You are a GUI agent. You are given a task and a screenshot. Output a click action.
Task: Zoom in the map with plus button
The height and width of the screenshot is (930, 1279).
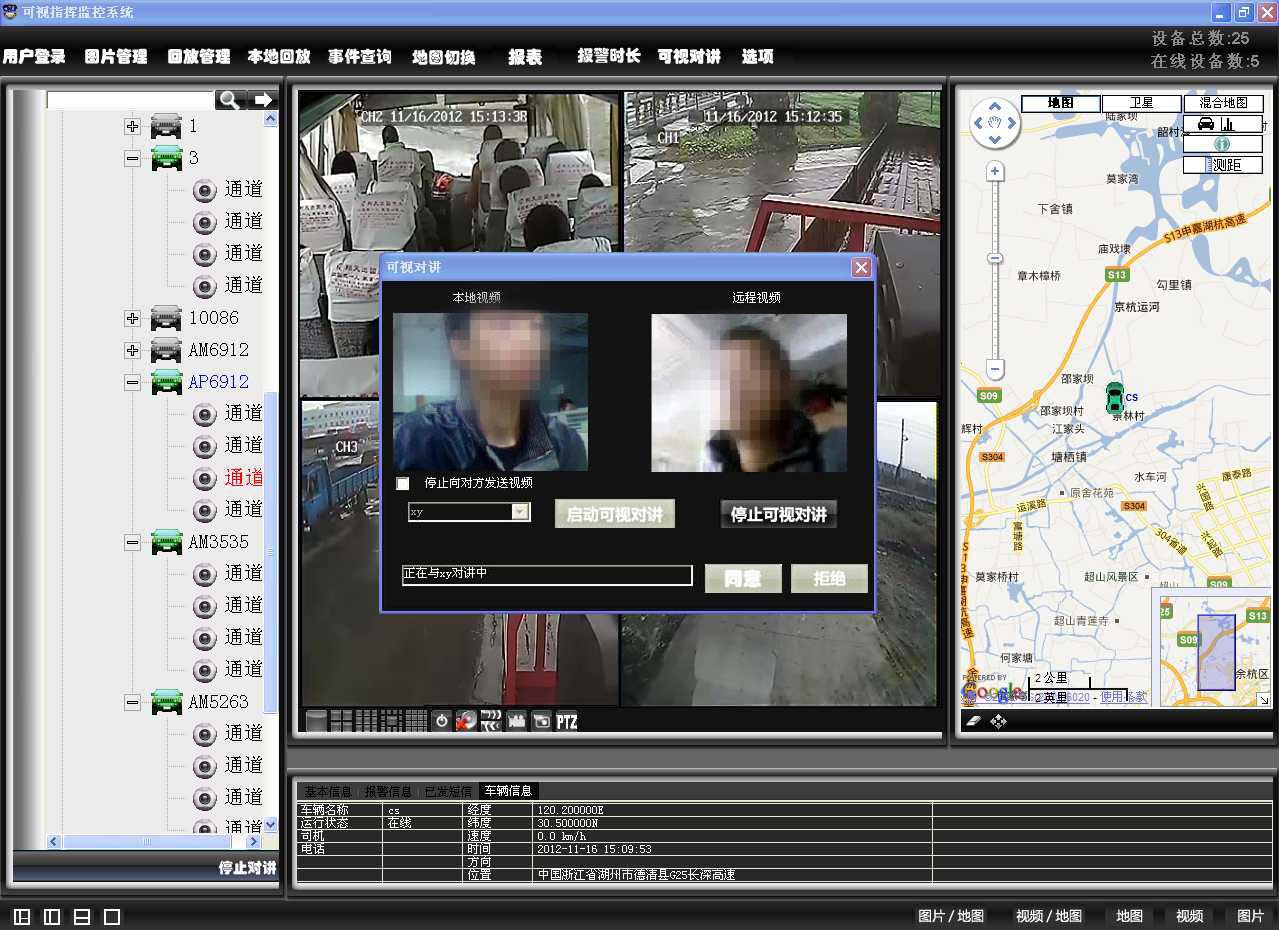[x=995, y=172]
